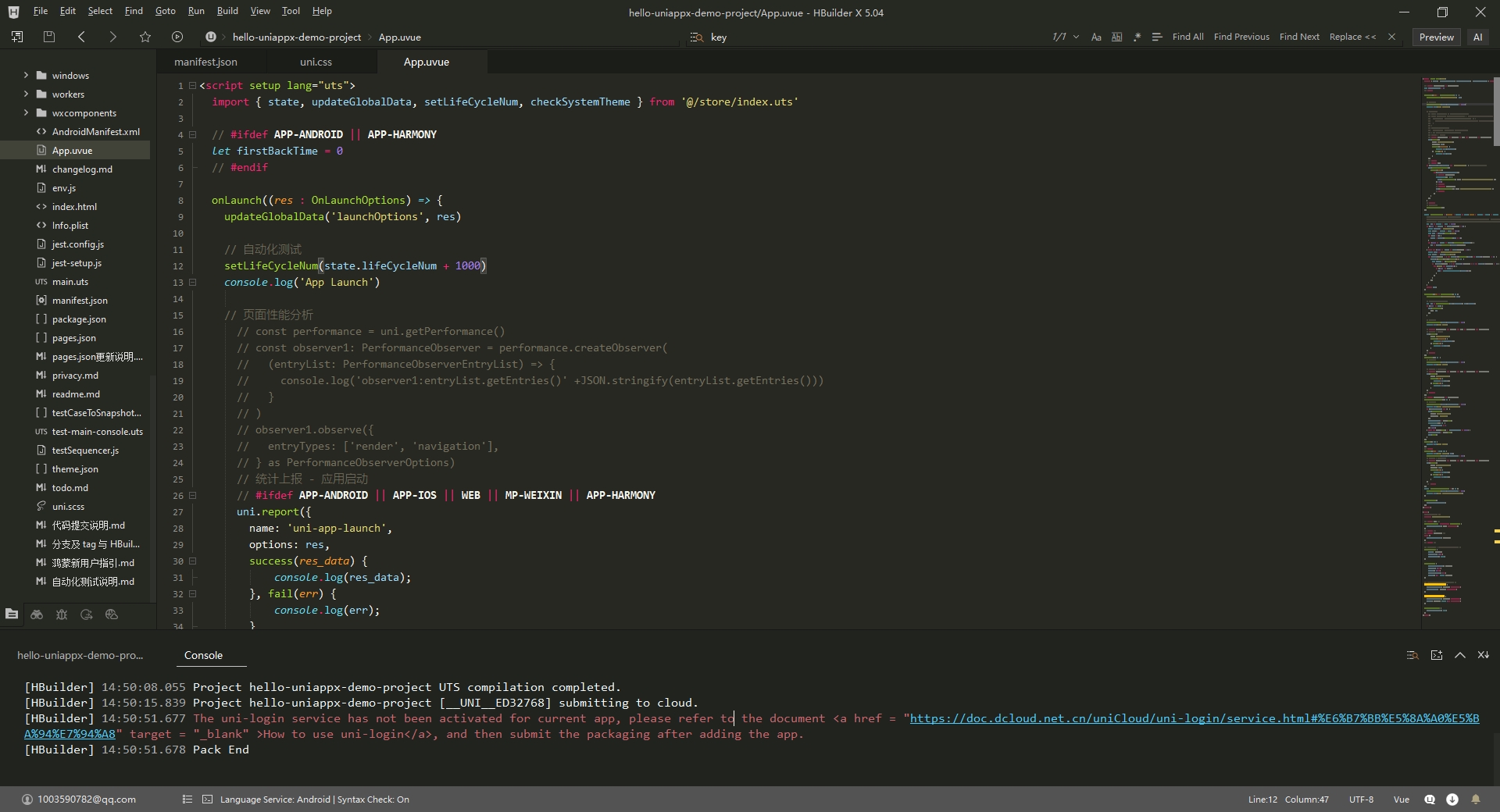
Task: Open the uni-login documentation link in console
Action: [1194, 718]
